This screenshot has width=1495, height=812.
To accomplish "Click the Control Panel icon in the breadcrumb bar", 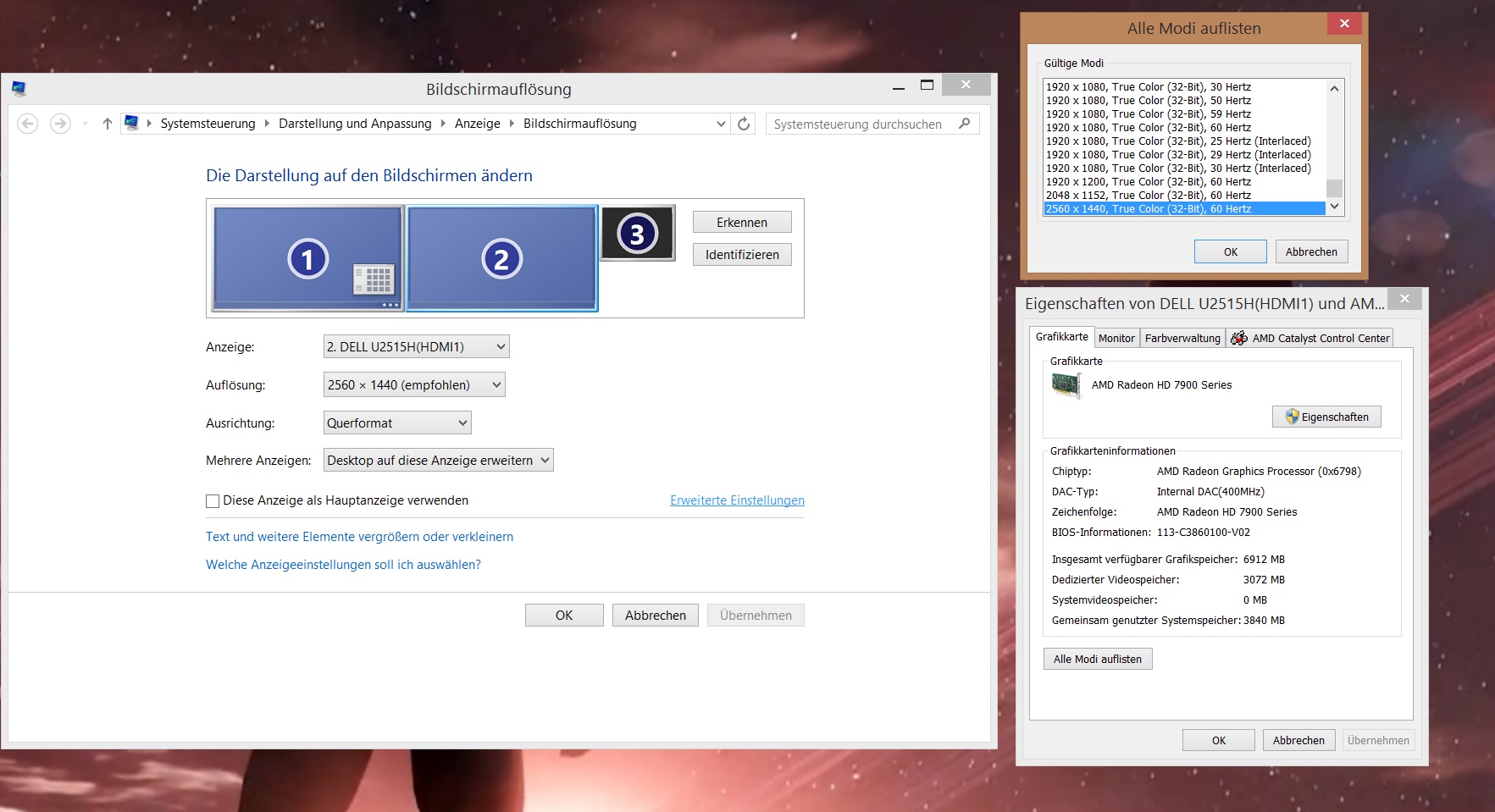I will pyautogui.click(x=131, y=123).
